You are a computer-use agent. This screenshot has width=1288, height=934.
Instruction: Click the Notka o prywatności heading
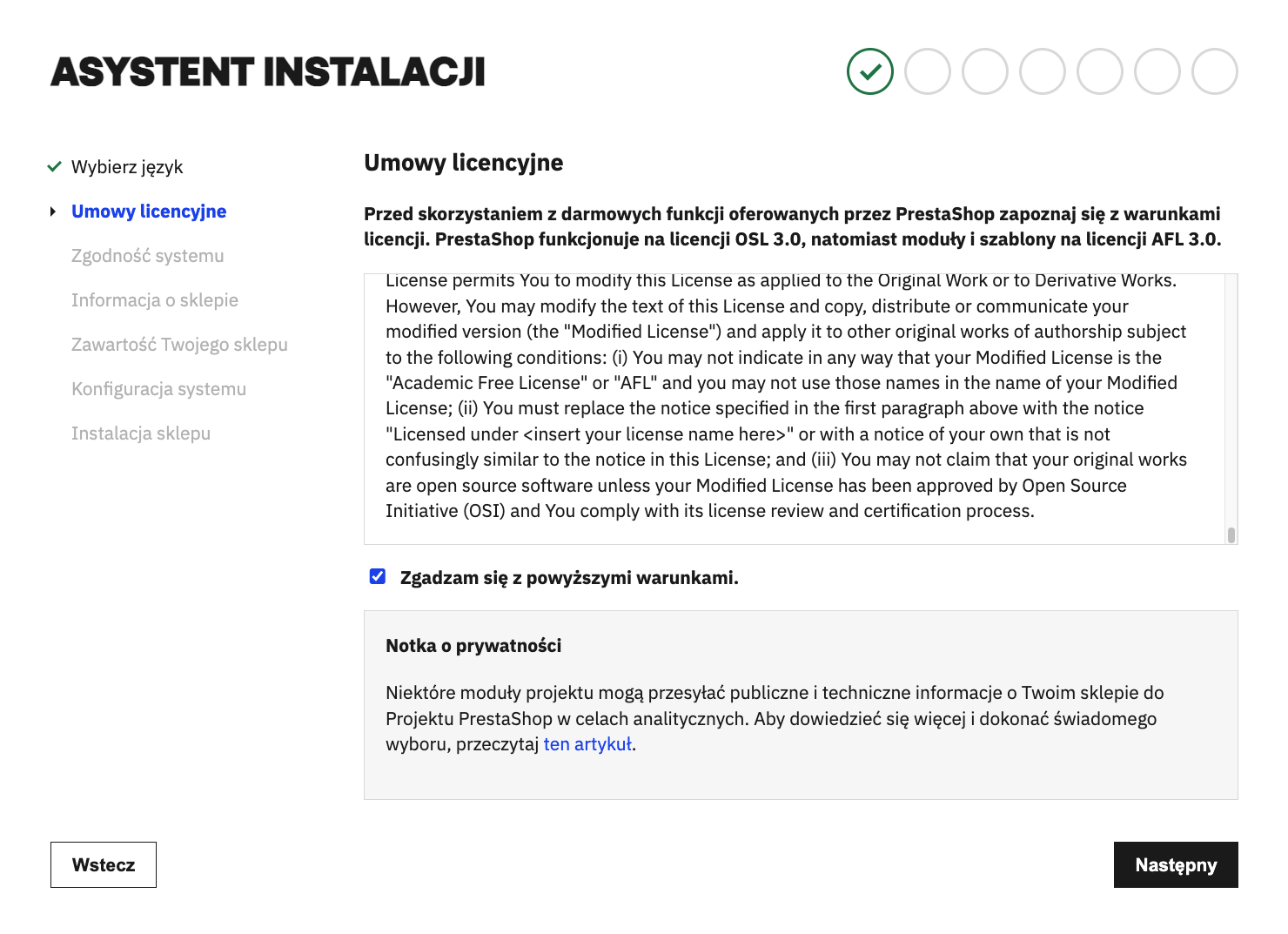473,646
